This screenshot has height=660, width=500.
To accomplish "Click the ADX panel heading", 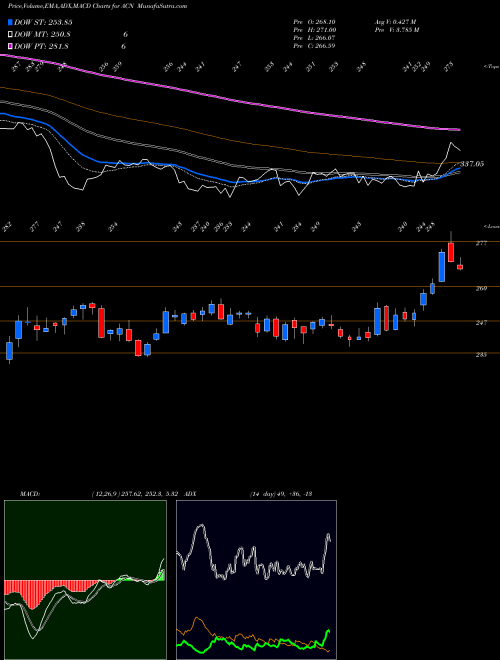I will click(x=190, y=493).
